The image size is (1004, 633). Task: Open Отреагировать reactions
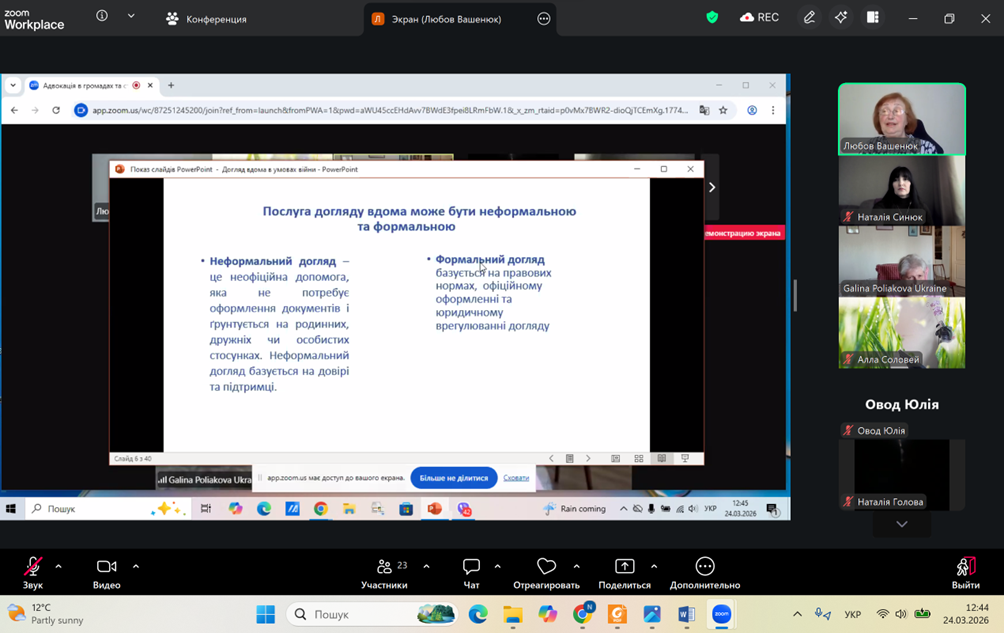(546, 572)
